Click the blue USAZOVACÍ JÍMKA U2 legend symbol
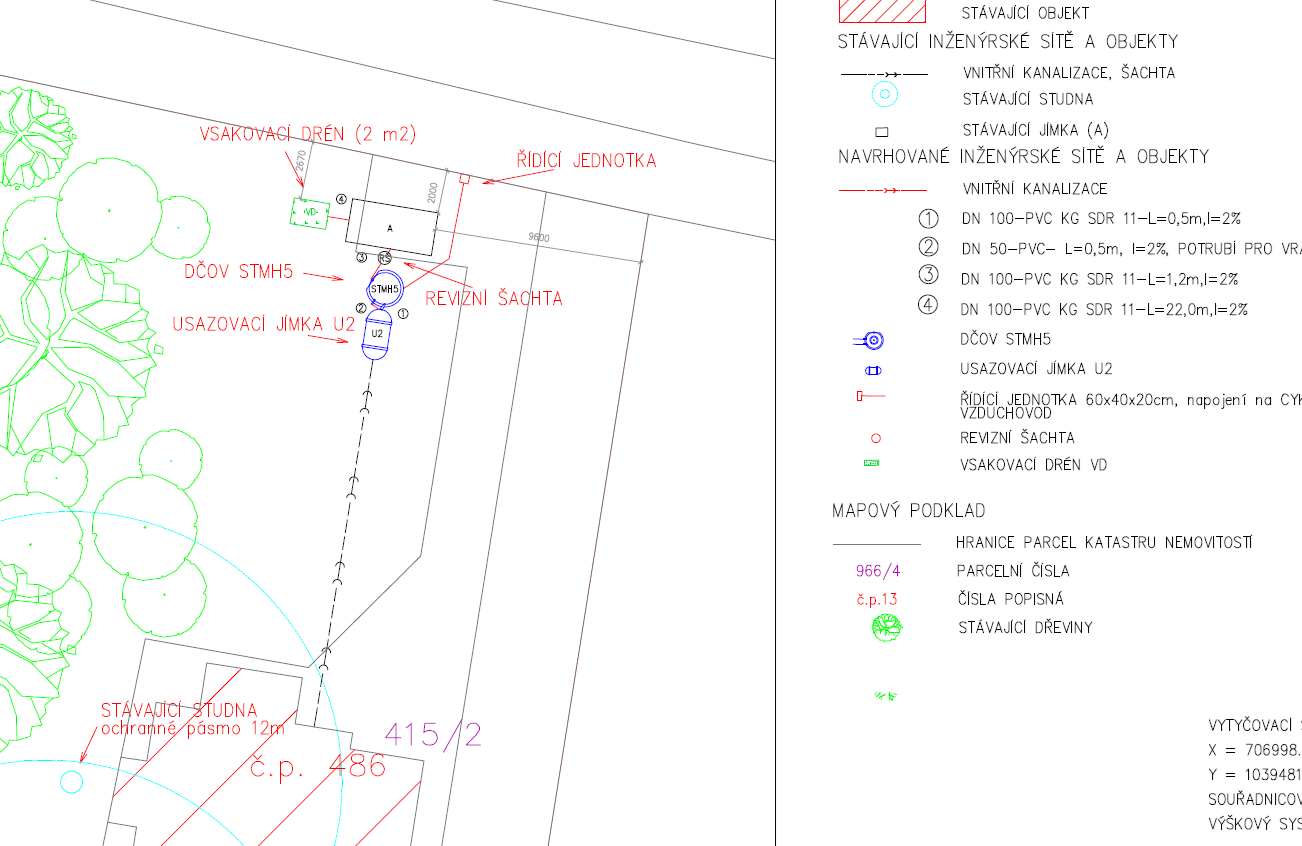 coord(873,370)
